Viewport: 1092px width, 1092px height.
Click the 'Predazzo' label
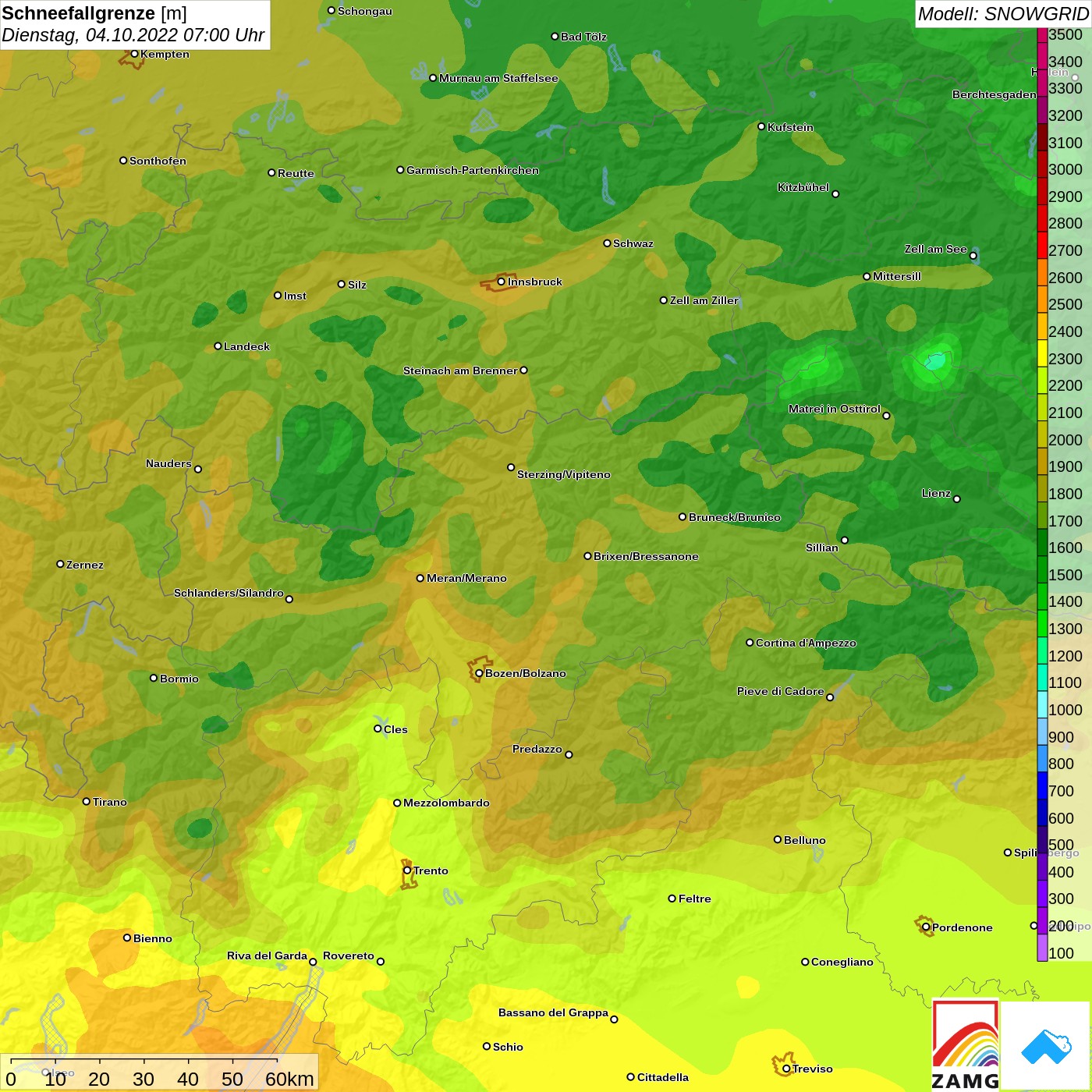coord(537,749)
